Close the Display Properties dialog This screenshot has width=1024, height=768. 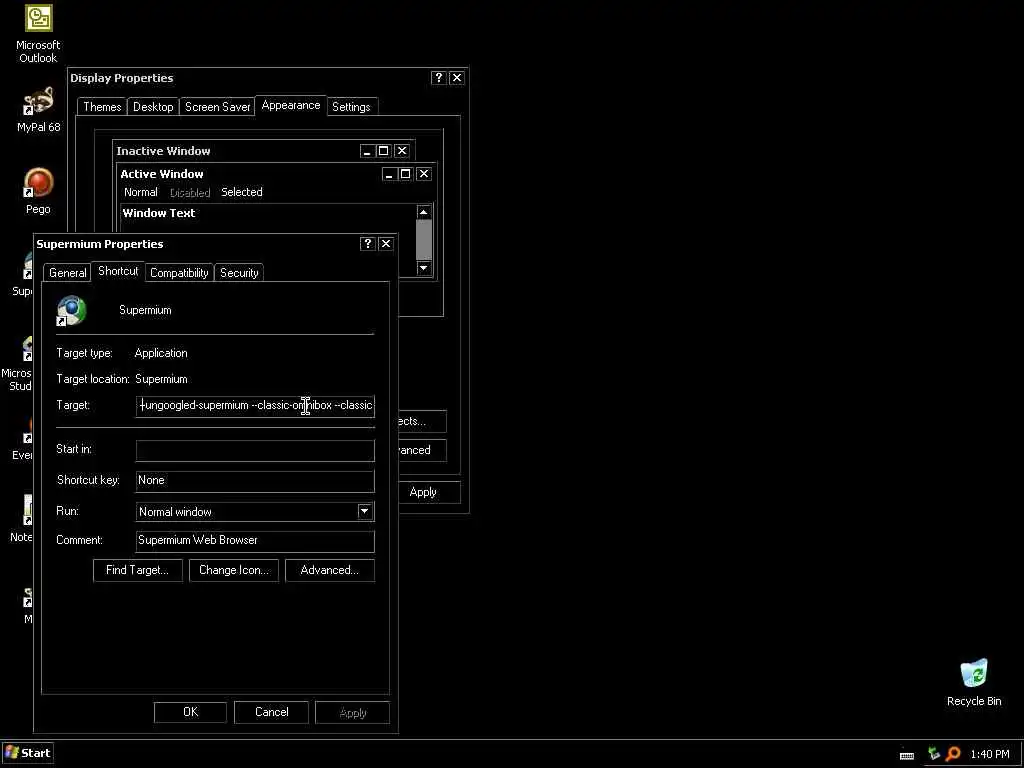pyautogui.click(x=457, y=78)
